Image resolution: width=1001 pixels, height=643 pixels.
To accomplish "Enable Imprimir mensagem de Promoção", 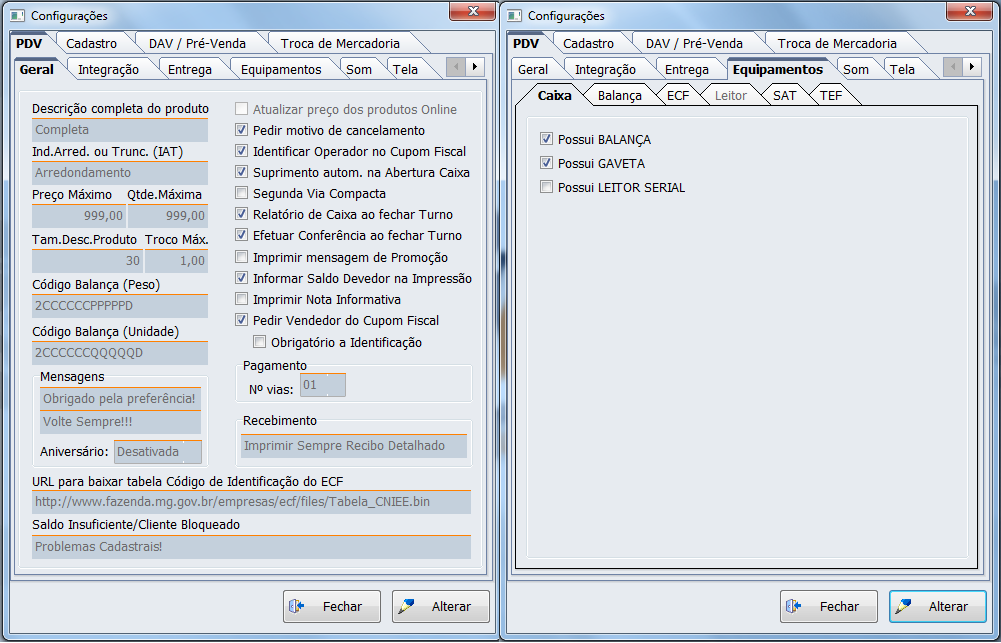I will point(241,257).
